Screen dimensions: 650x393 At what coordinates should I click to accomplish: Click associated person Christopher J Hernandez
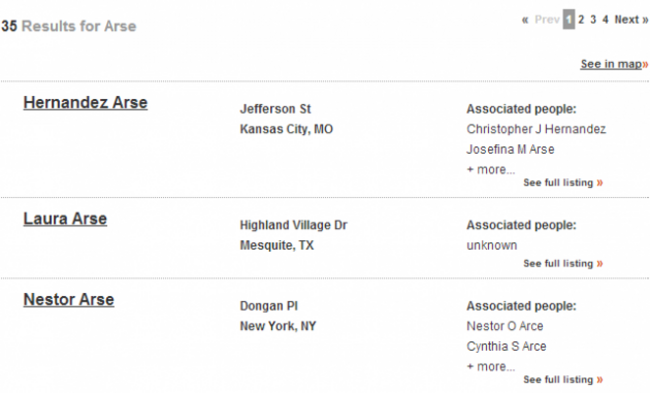536,129
